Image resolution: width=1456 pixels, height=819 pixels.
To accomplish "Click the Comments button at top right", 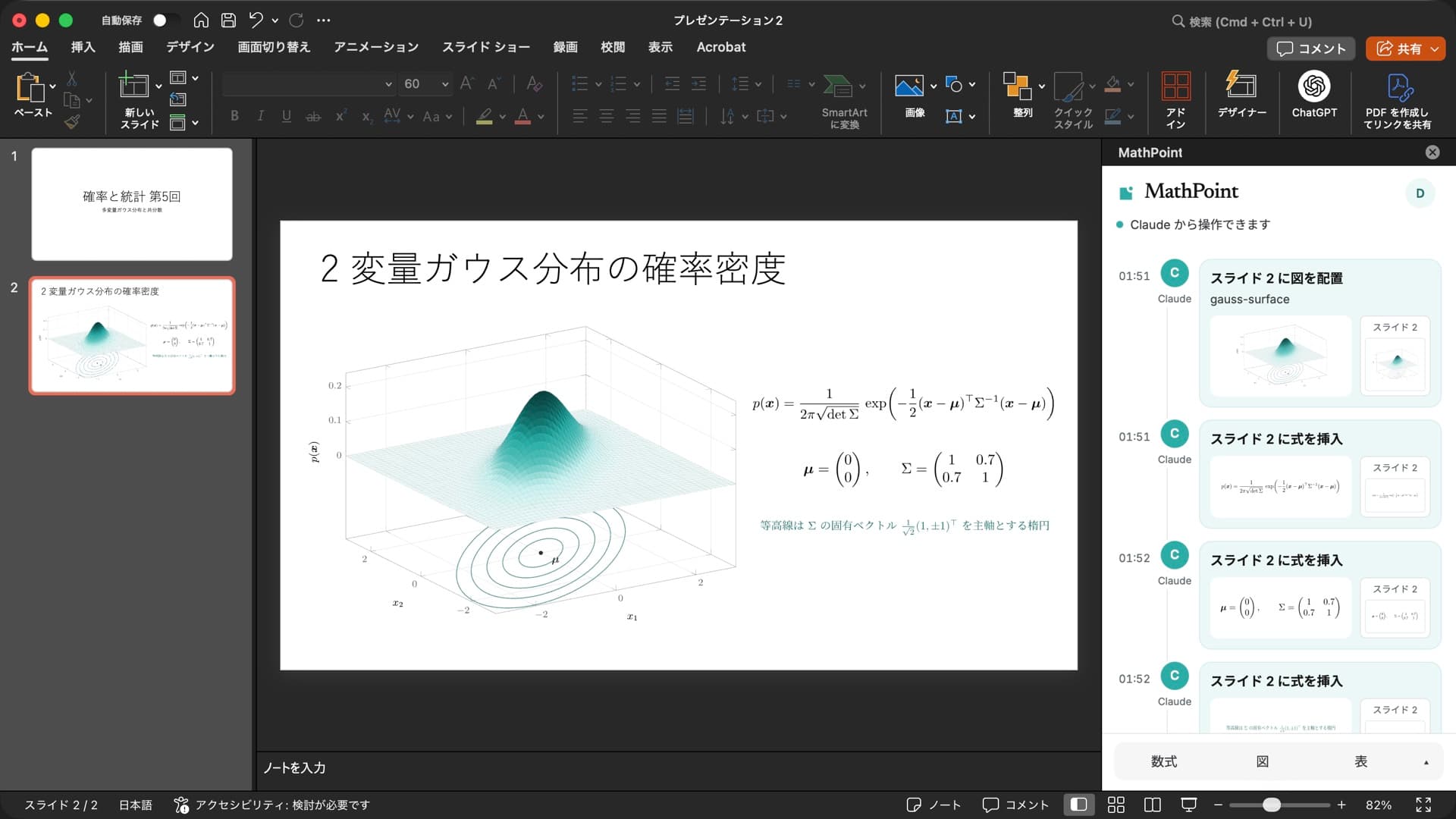I will [1310, 49].
